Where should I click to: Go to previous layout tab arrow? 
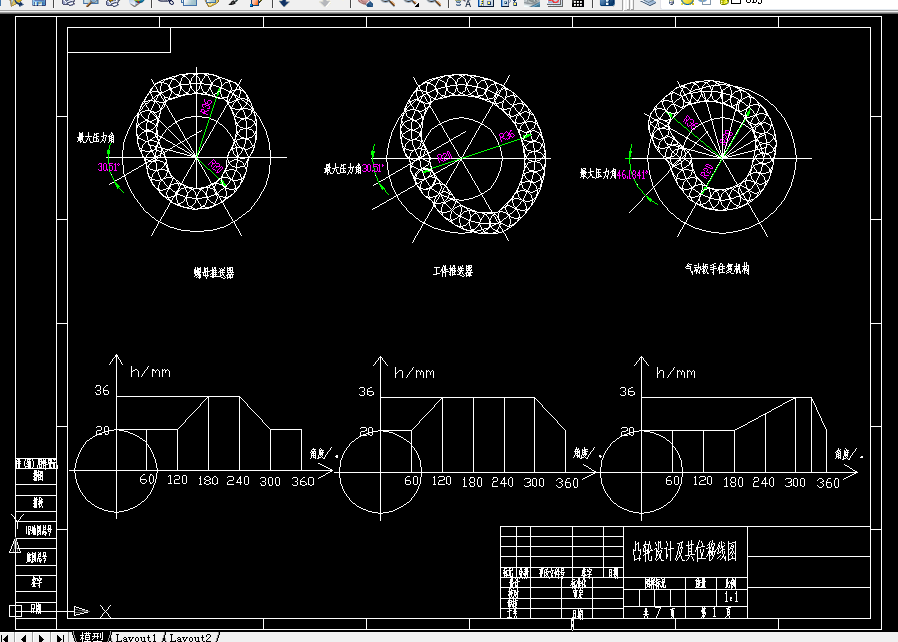coord(23,637)
